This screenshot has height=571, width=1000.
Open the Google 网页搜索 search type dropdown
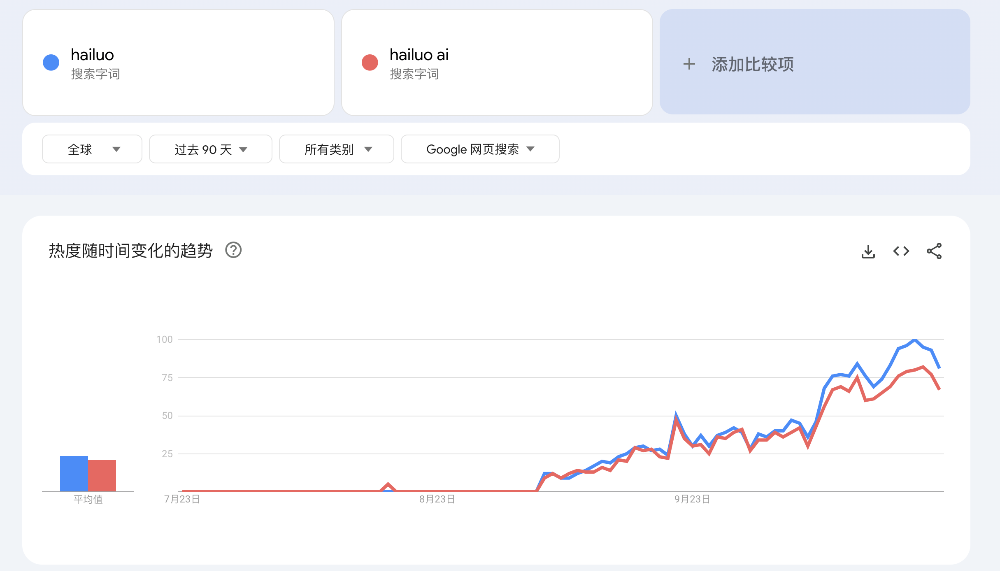(x=480, y=149)
